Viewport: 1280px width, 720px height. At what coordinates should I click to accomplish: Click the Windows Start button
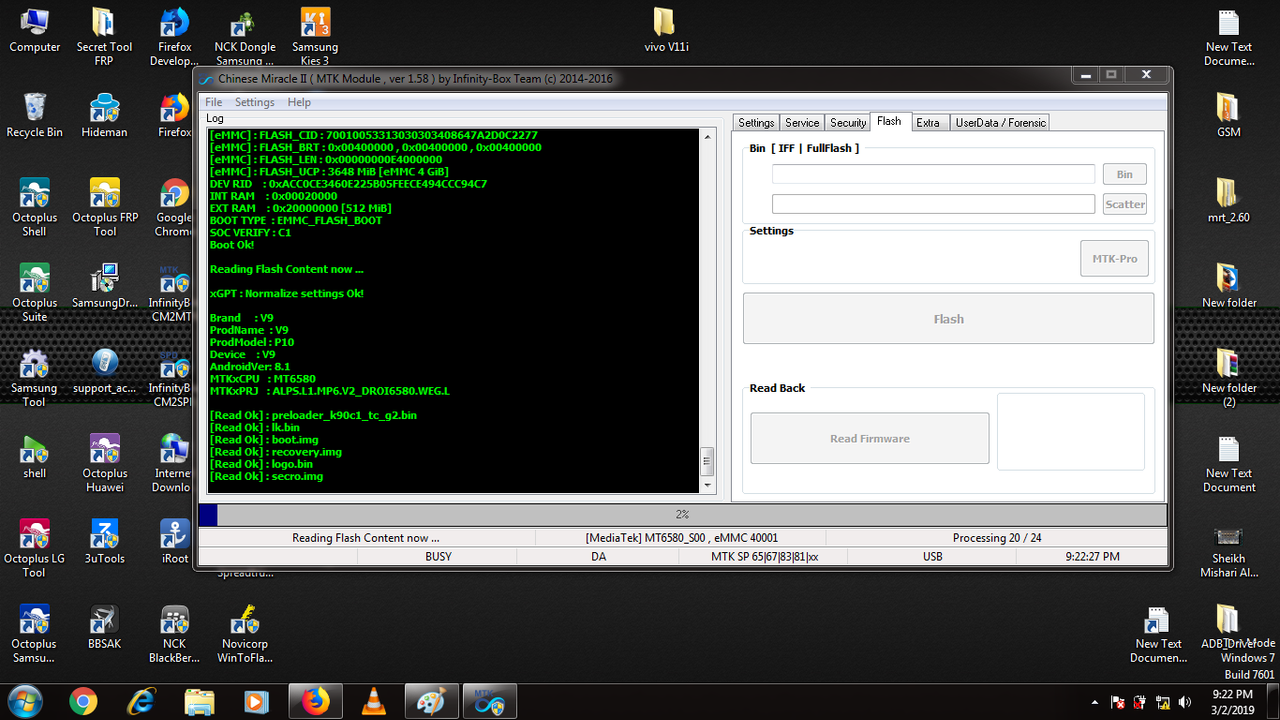(24, 701)
